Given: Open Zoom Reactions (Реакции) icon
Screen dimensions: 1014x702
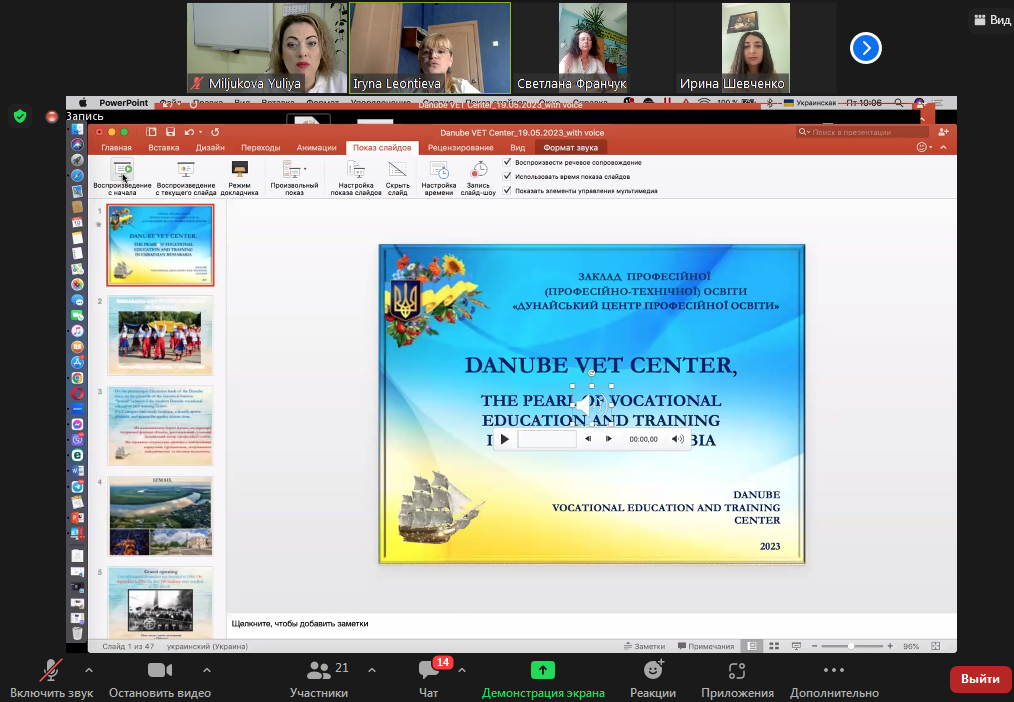Looking at the screenshot, I should [x=653, y=670].
